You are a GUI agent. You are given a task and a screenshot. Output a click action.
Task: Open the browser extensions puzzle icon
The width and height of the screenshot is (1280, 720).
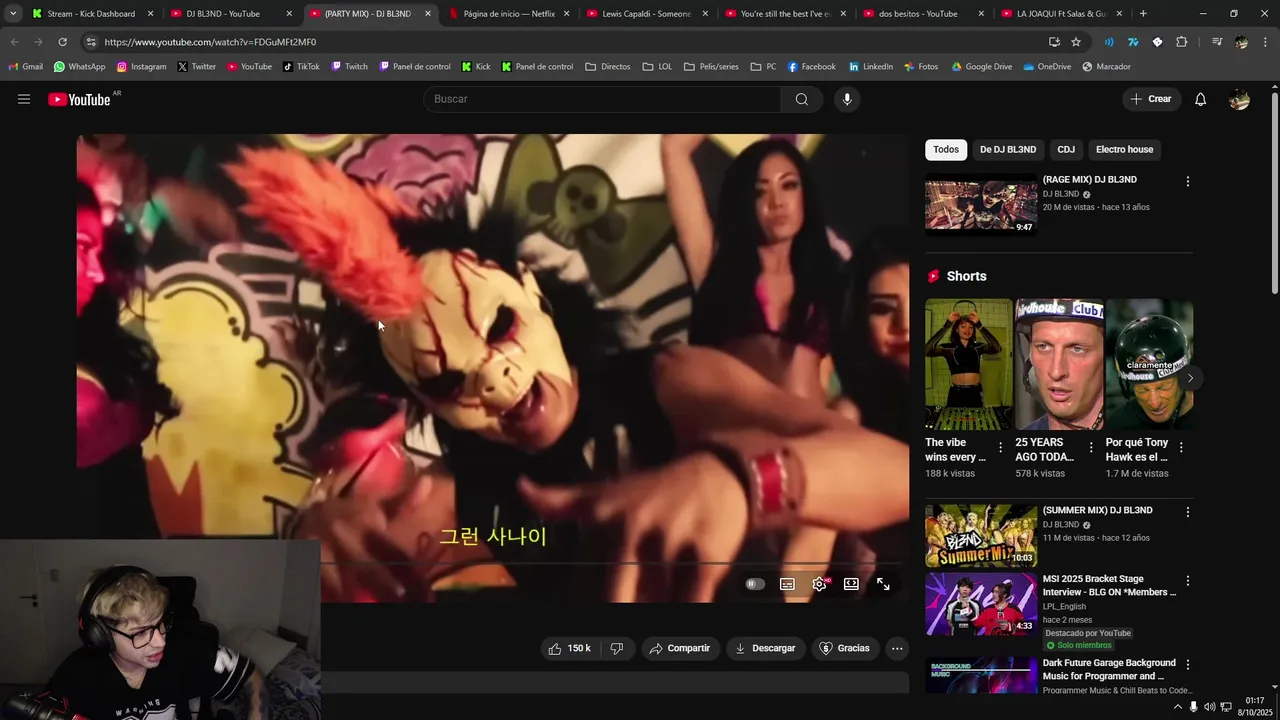(1181, 42)
